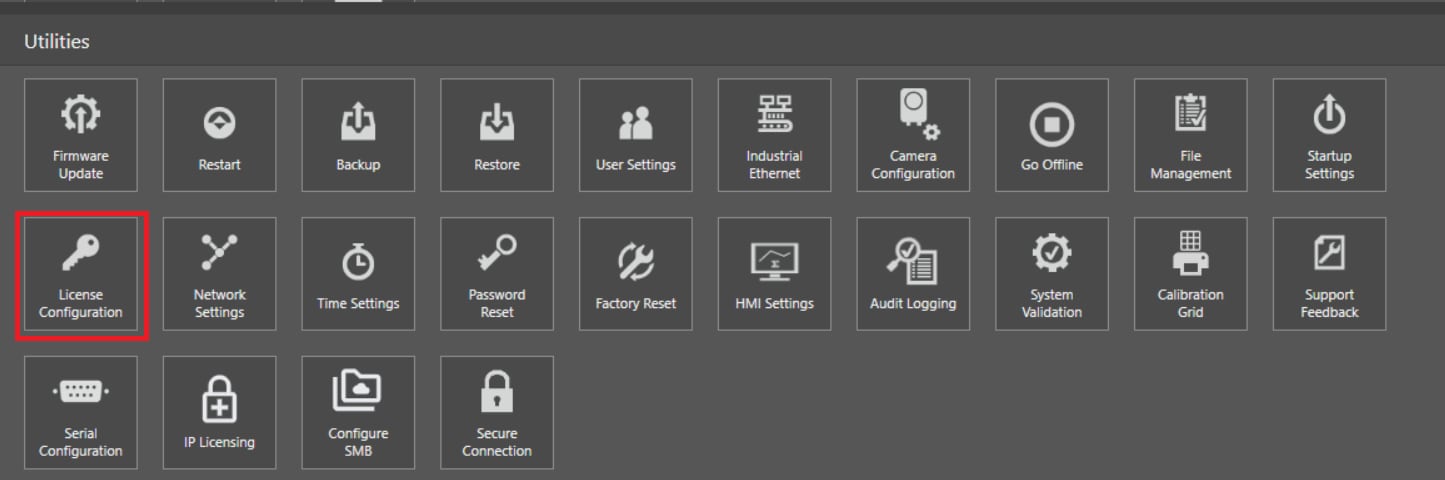Open the Configure SMB utility
This screenshot has width=1445, height=480.
pos(358,413)
